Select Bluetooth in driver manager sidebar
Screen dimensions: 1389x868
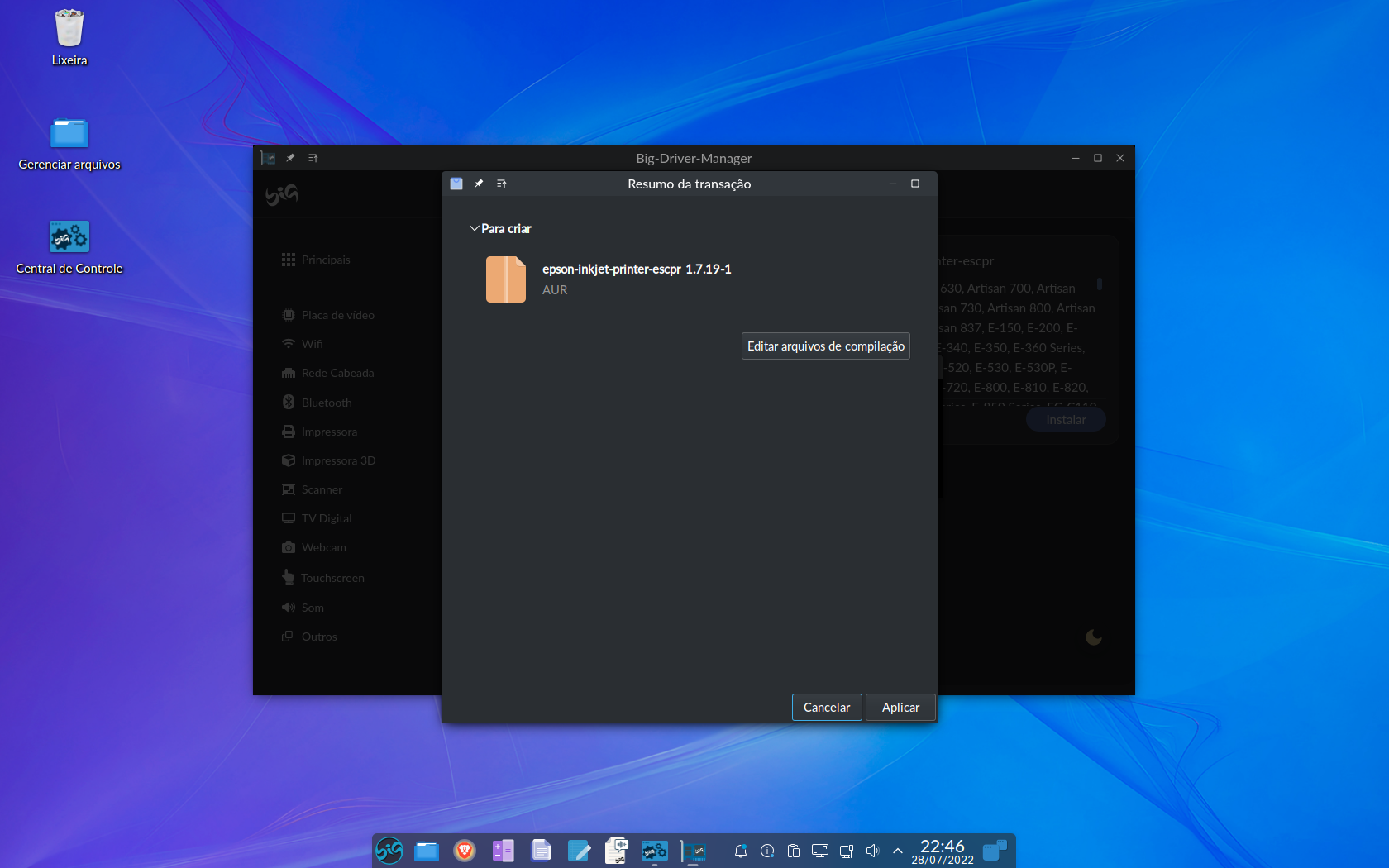[x=317, y=403]
